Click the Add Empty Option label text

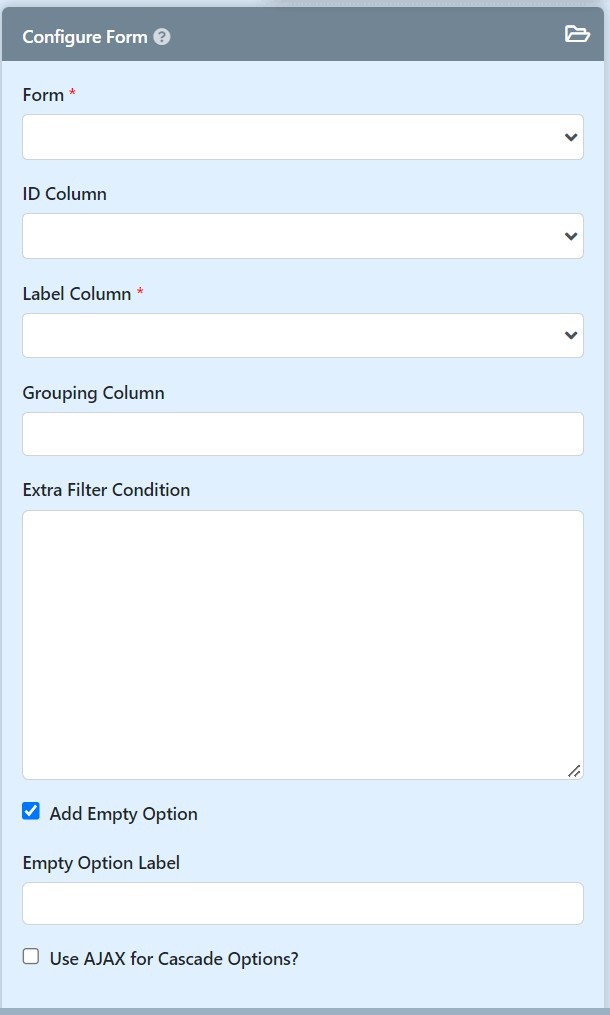click(x=124, y=814)
